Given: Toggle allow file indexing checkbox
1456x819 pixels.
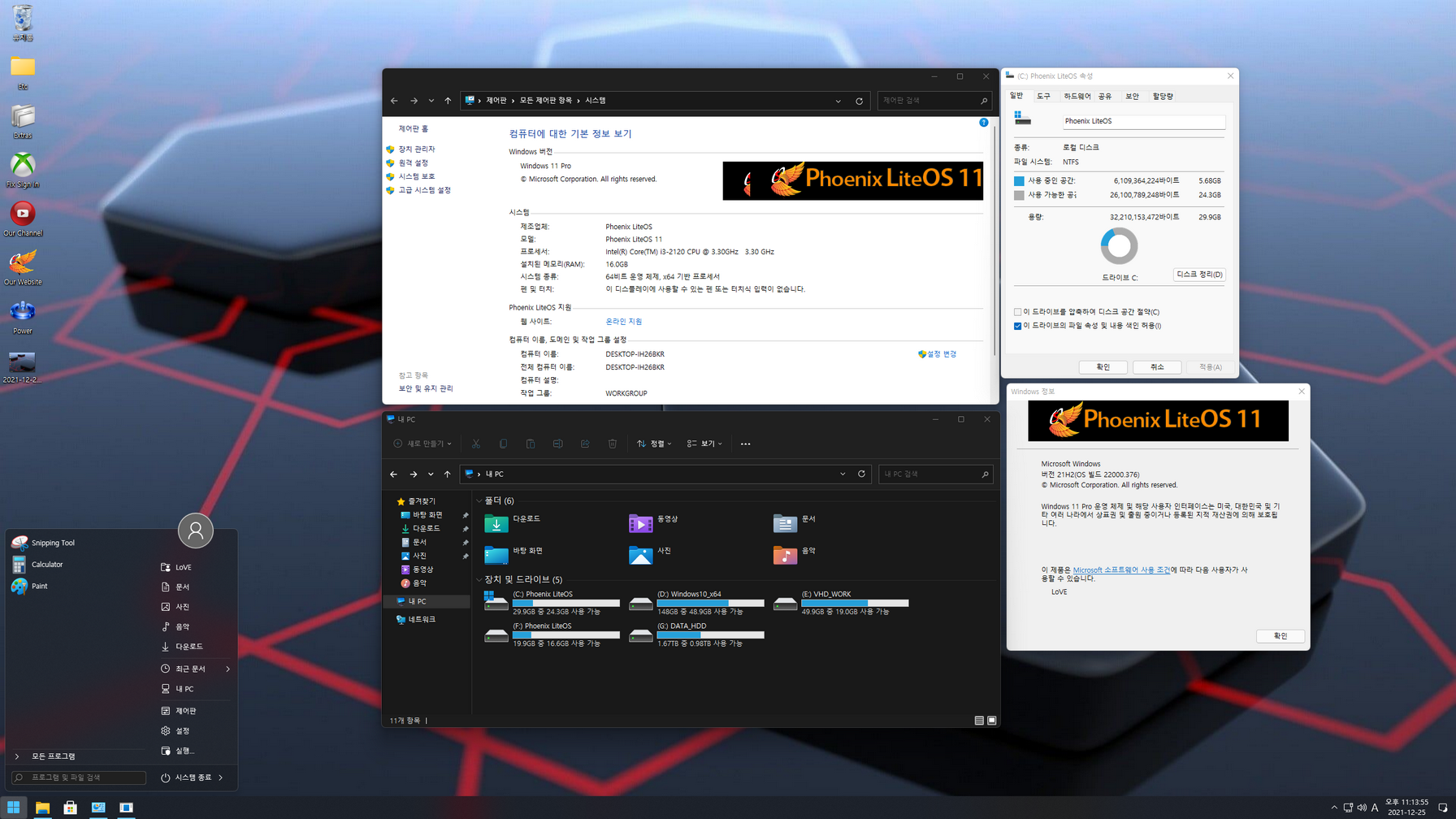Looking at the screenshot, I should tap(1017, 326).
